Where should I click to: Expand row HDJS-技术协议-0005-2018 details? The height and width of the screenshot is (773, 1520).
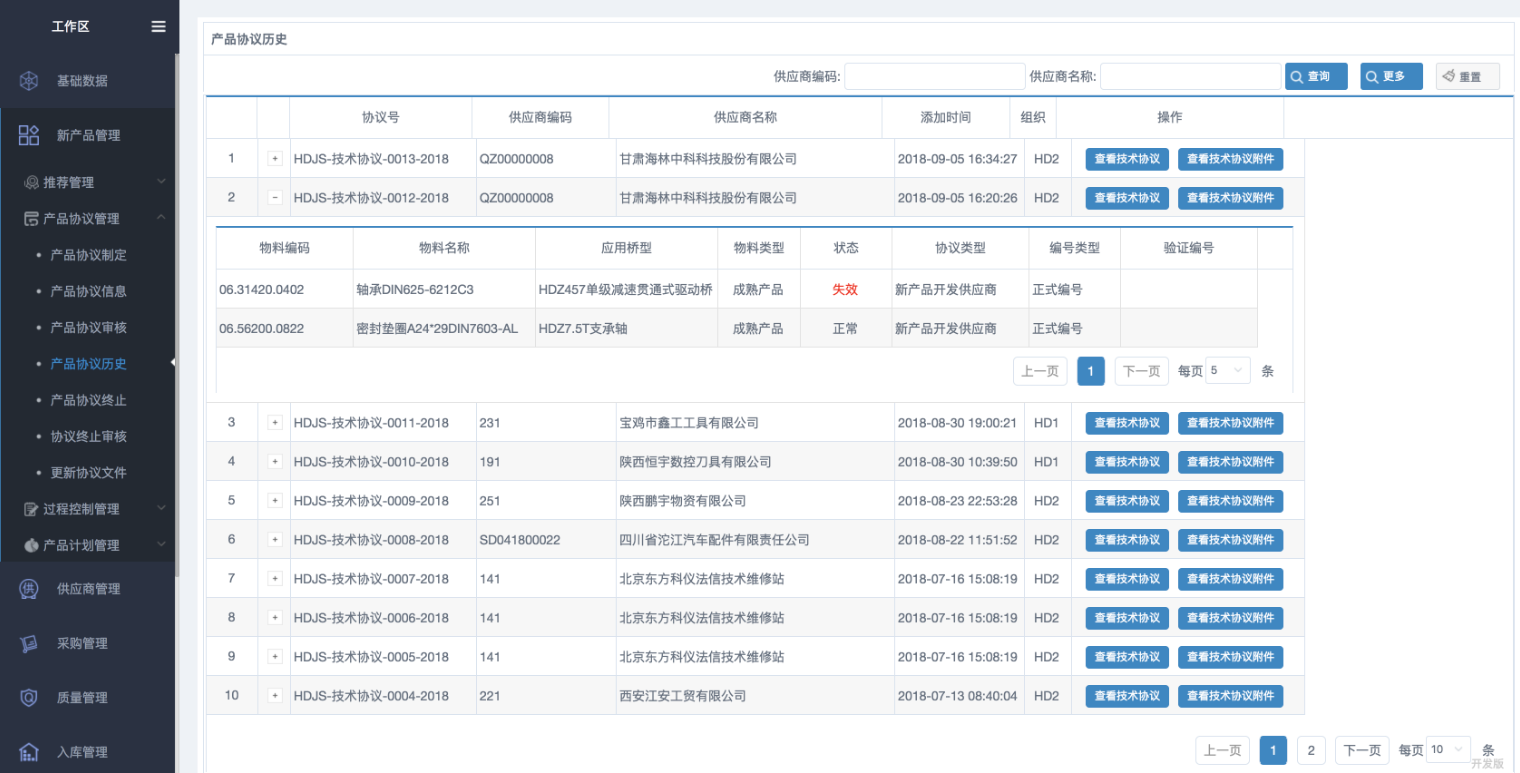(275, 656)
